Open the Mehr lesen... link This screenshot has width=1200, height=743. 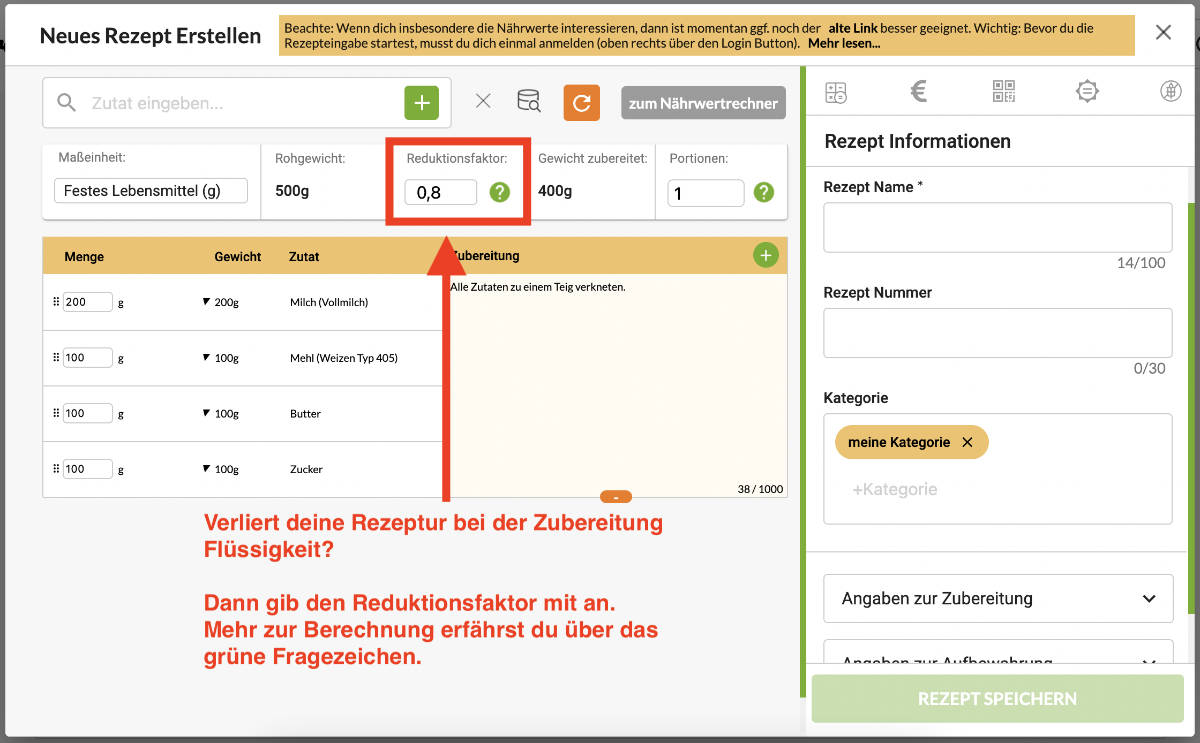tap(844, 43)
